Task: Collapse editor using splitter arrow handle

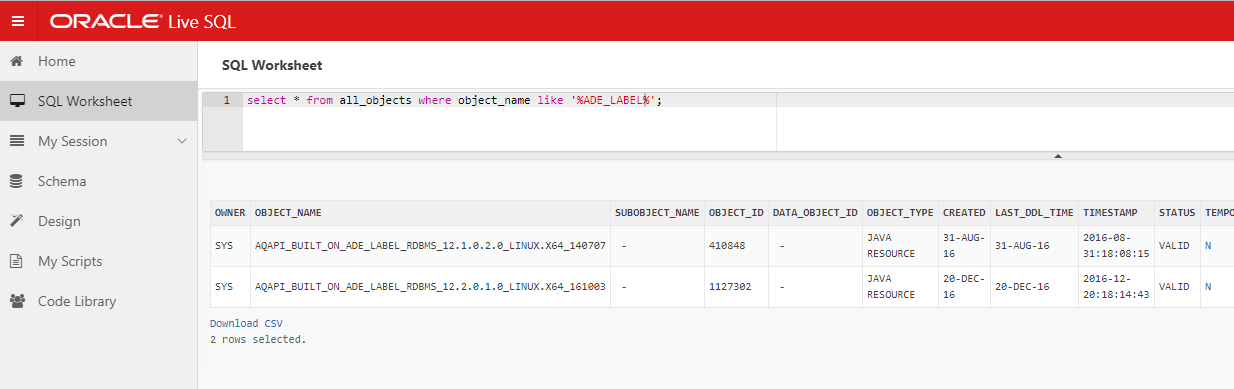Action: [1057, 156]
